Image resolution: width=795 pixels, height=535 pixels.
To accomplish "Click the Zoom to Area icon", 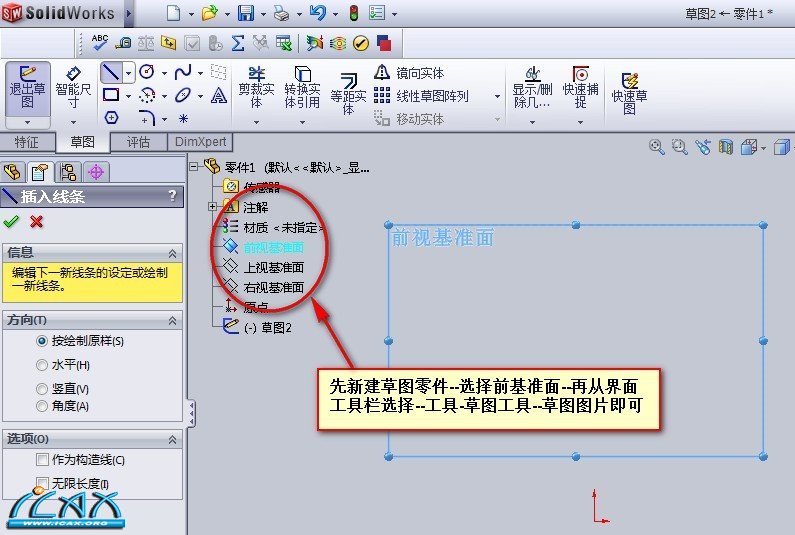I will pos(679,147).
